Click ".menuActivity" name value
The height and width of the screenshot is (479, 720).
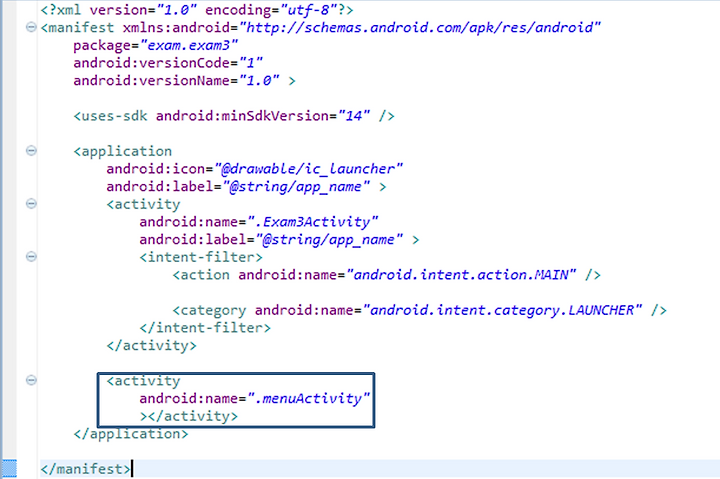click(x=309, y=399)
